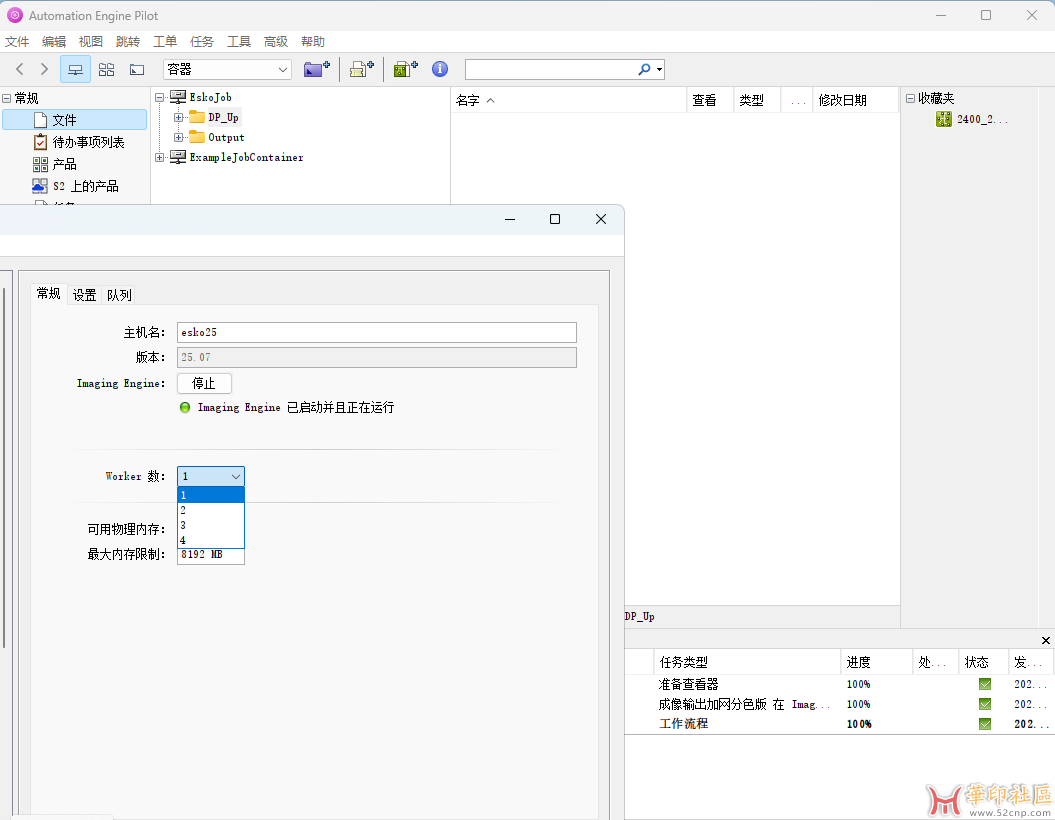Open the blue info icon

(440, 69)
